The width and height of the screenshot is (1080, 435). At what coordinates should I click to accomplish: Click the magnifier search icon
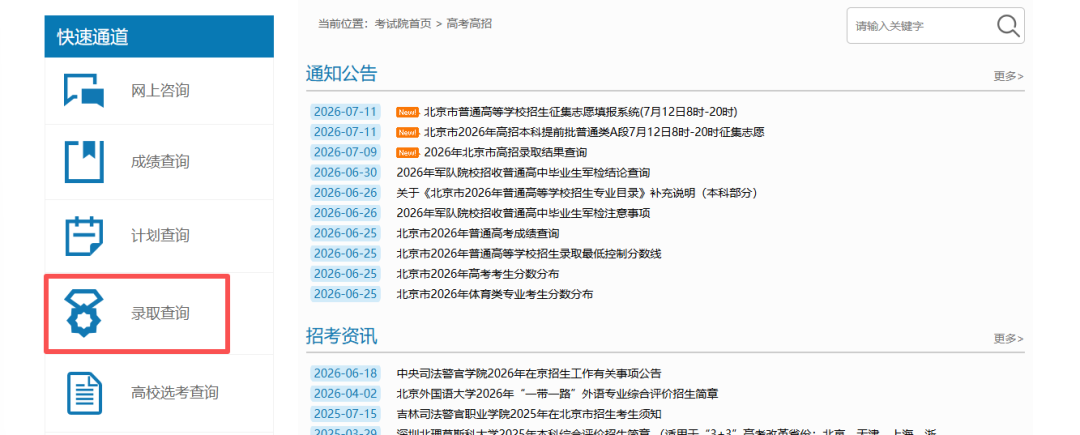pyautogui.click(x=1008, y=25)
